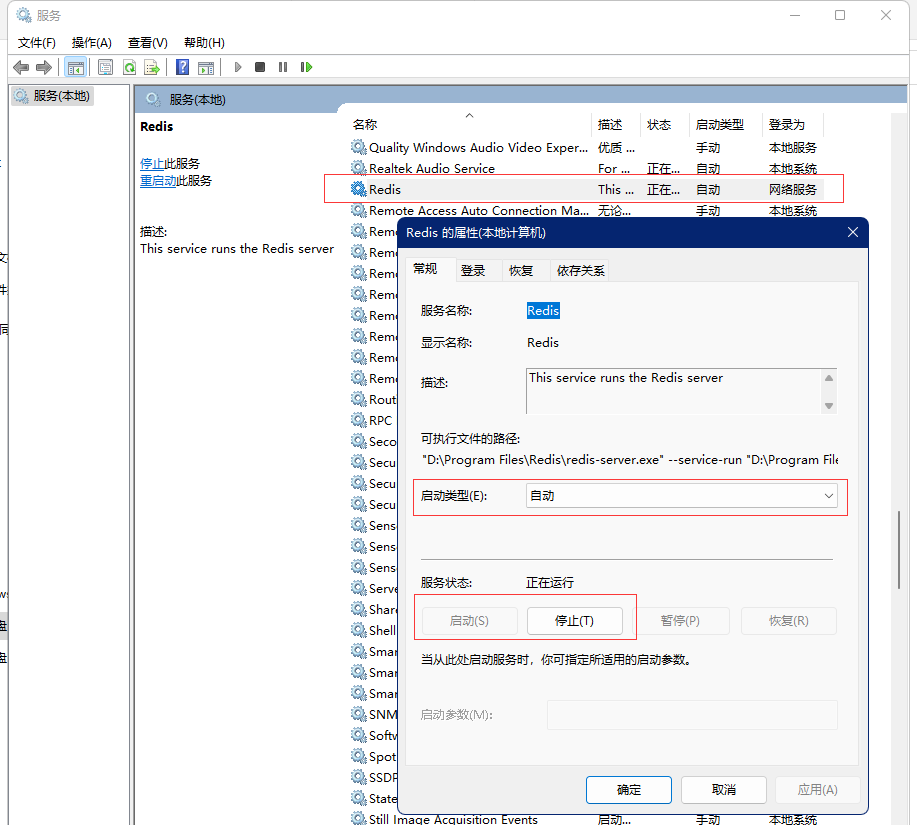Click the gear icon beside Redis row

tap(358, 189)
